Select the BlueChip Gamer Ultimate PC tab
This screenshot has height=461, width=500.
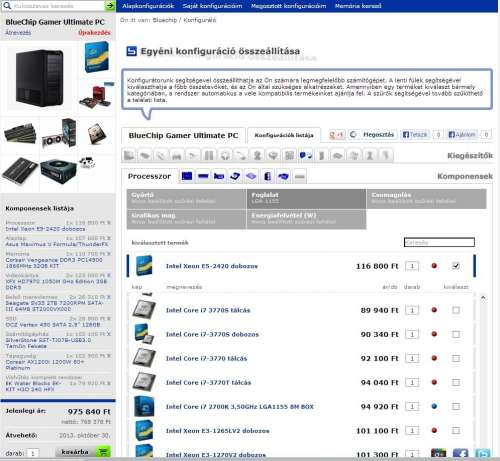pos(183,135)
